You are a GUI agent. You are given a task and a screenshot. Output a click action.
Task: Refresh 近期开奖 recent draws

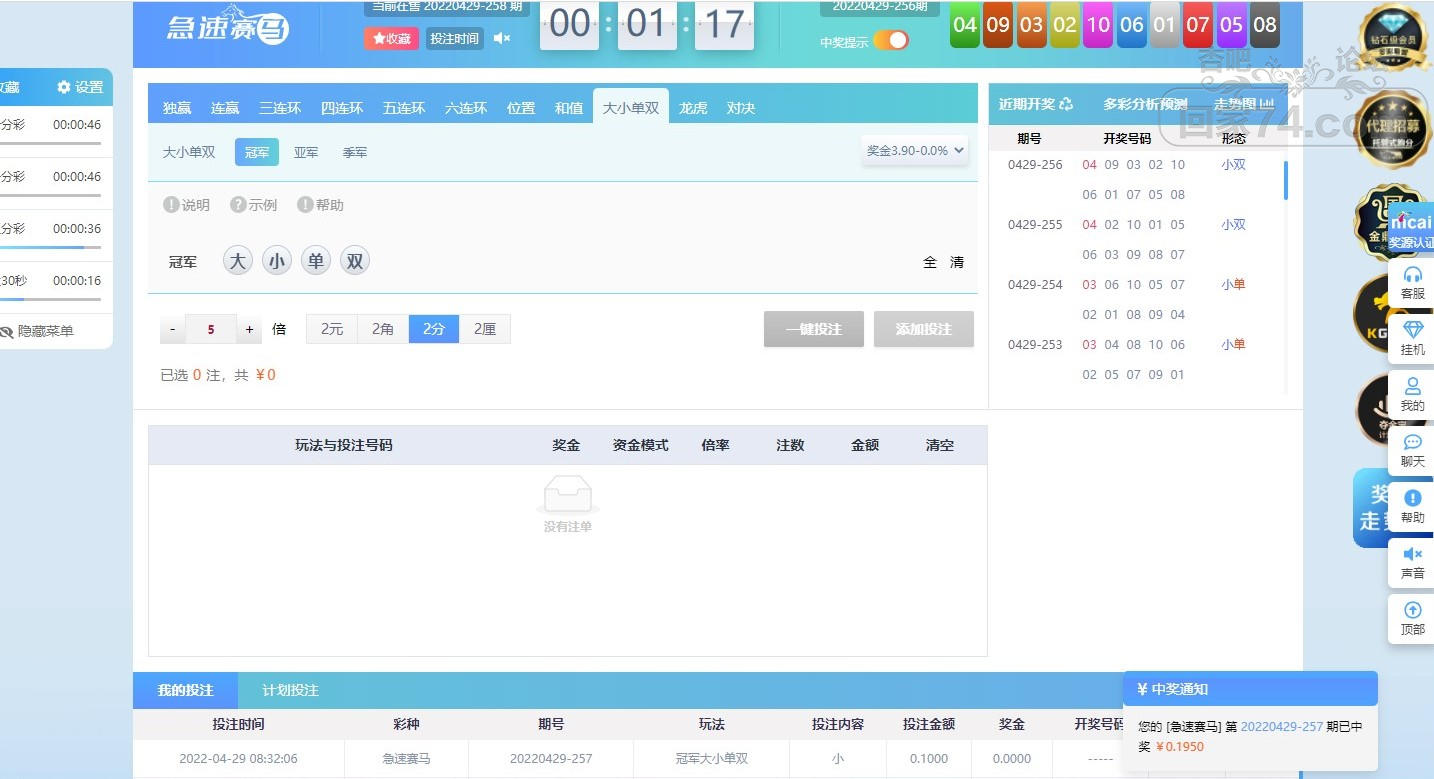click(x=1066, y=104)
